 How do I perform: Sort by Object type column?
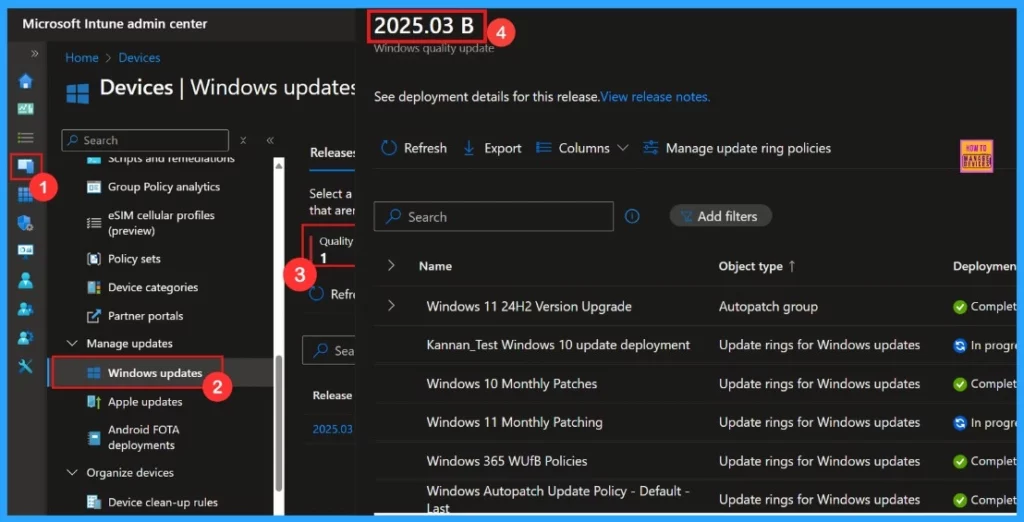756,267
